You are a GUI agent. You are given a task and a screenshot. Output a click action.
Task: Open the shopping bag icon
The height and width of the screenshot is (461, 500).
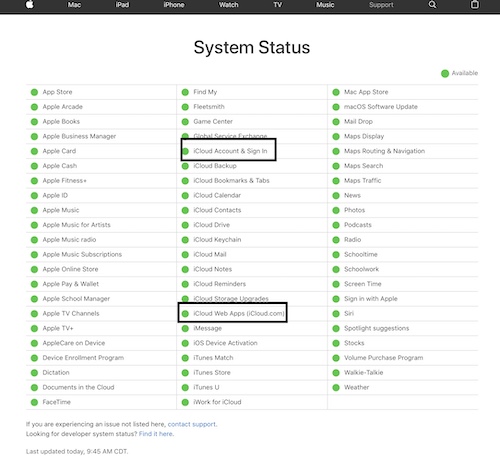pos(475,5)
